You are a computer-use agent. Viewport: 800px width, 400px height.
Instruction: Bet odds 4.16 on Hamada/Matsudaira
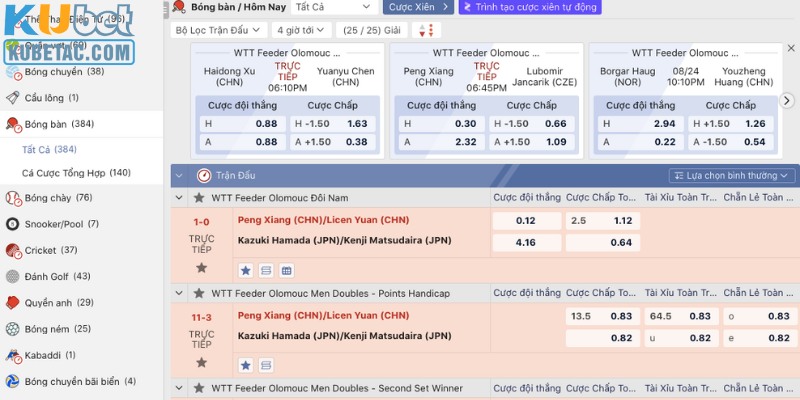click(x=527, y=243)
